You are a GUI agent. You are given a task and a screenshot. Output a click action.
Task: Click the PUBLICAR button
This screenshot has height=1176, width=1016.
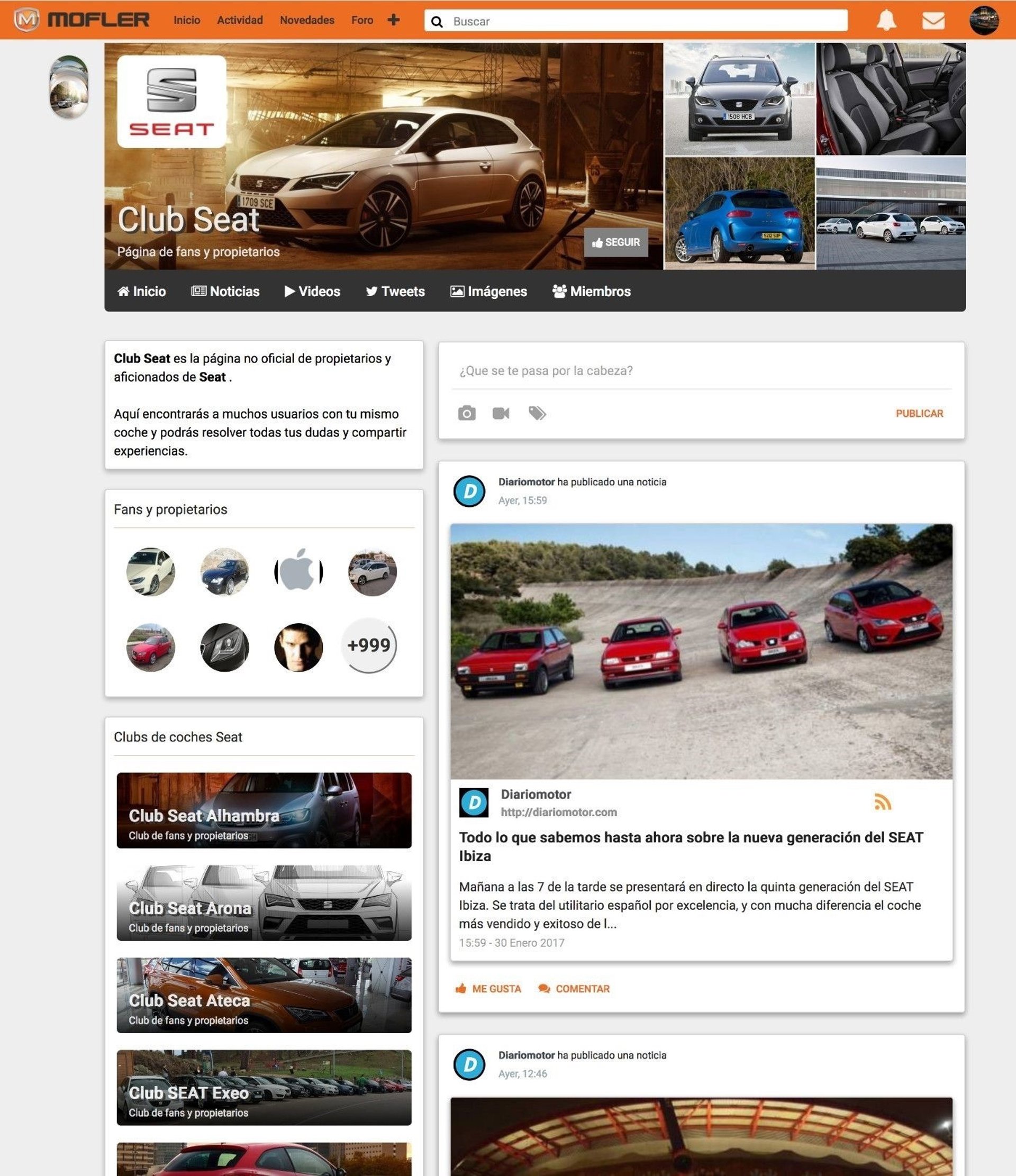(x=919, y=414)
